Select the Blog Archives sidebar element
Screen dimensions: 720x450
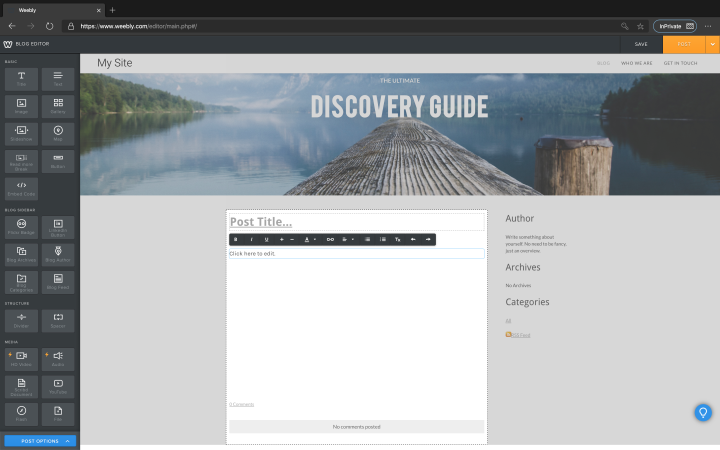(x=21, y=254)
